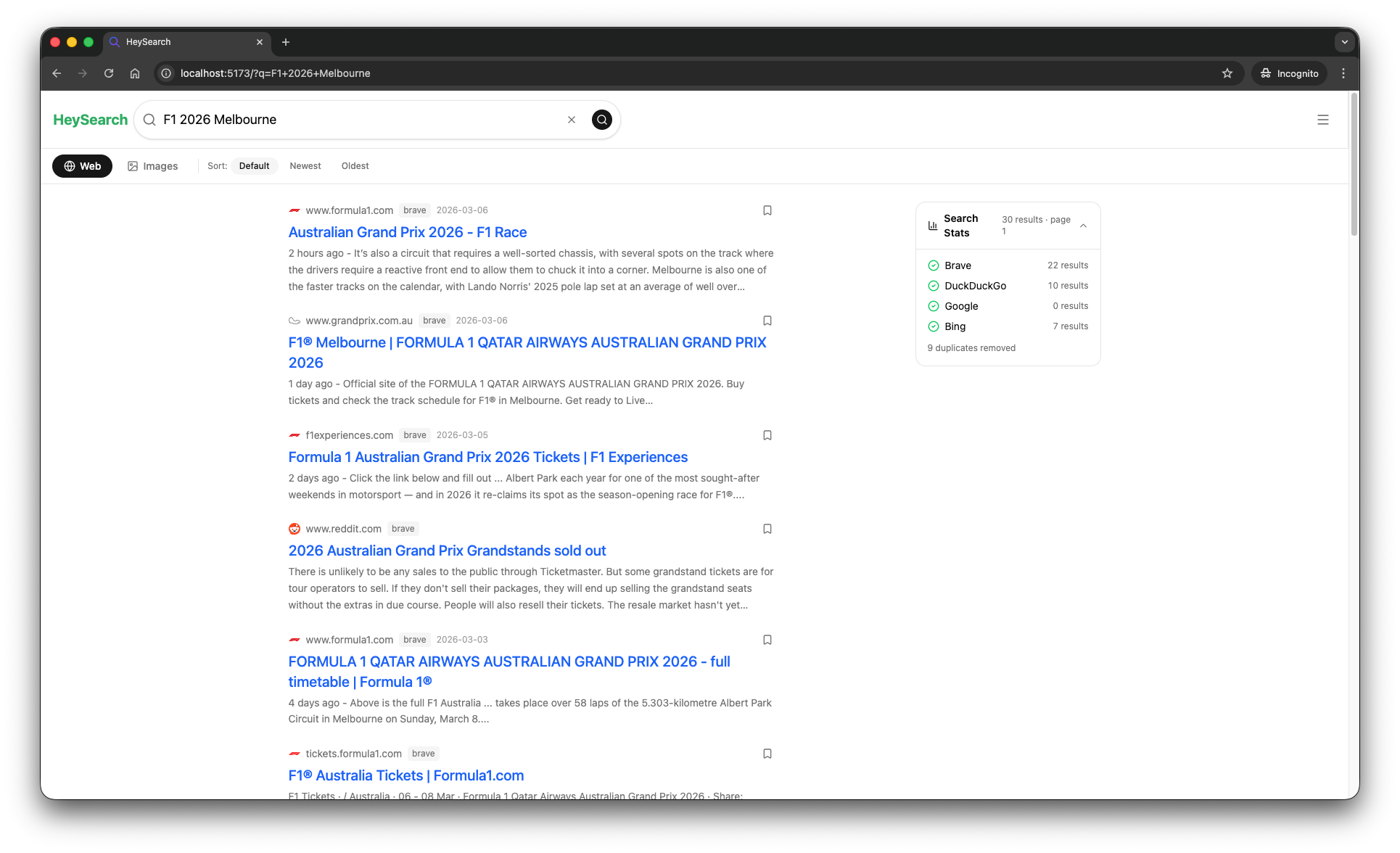This screenshot has width=1400, height=853.
Task: Go to the HeySearch logo home link
Action: [90, 120]
